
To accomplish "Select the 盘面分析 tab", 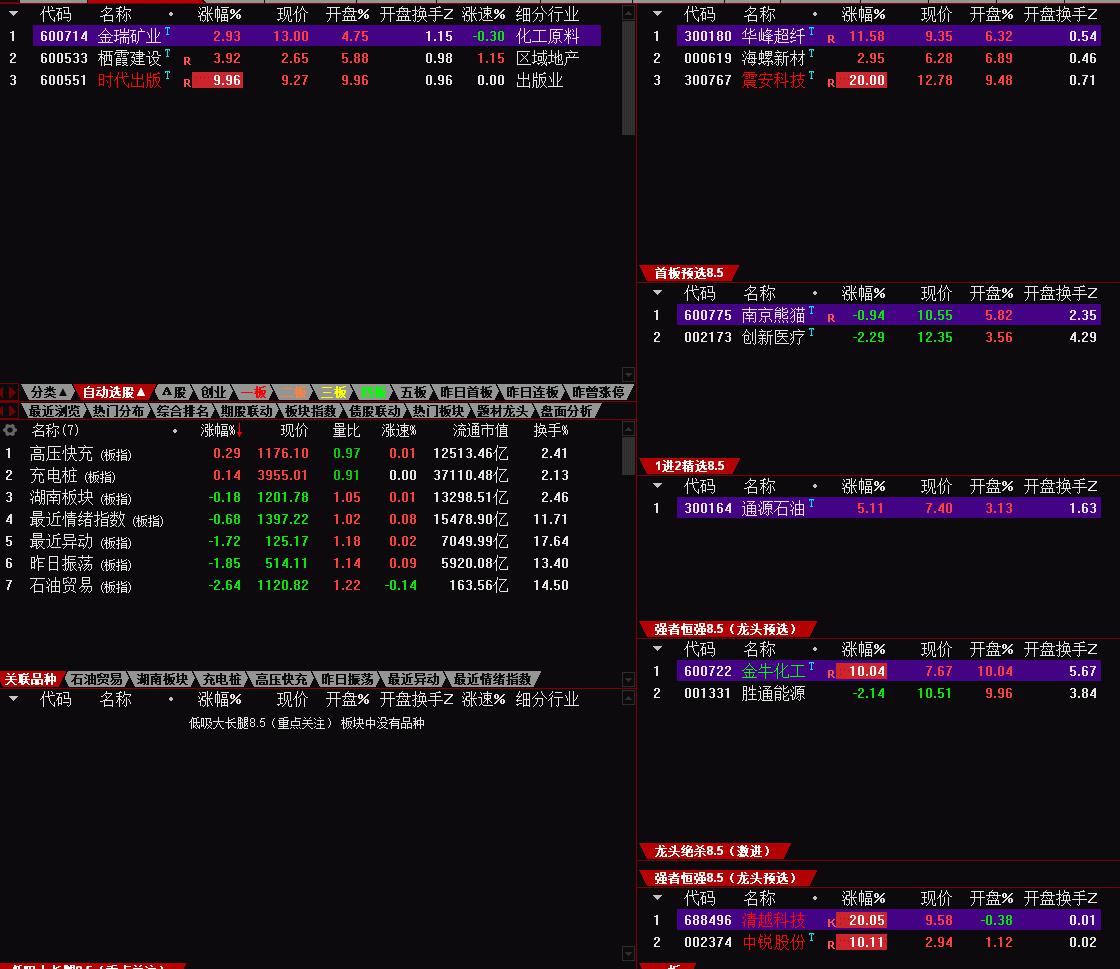I will click(566, 411).
